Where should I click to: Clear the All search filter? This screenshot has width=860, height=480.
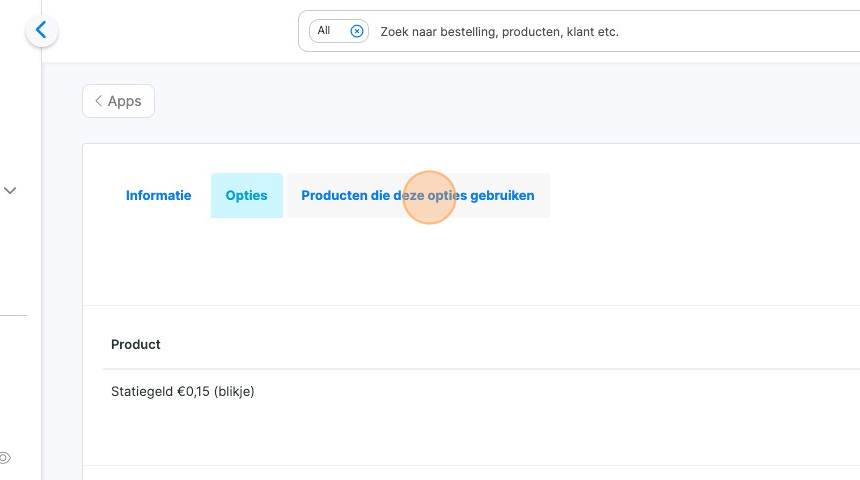coord(357,31)
